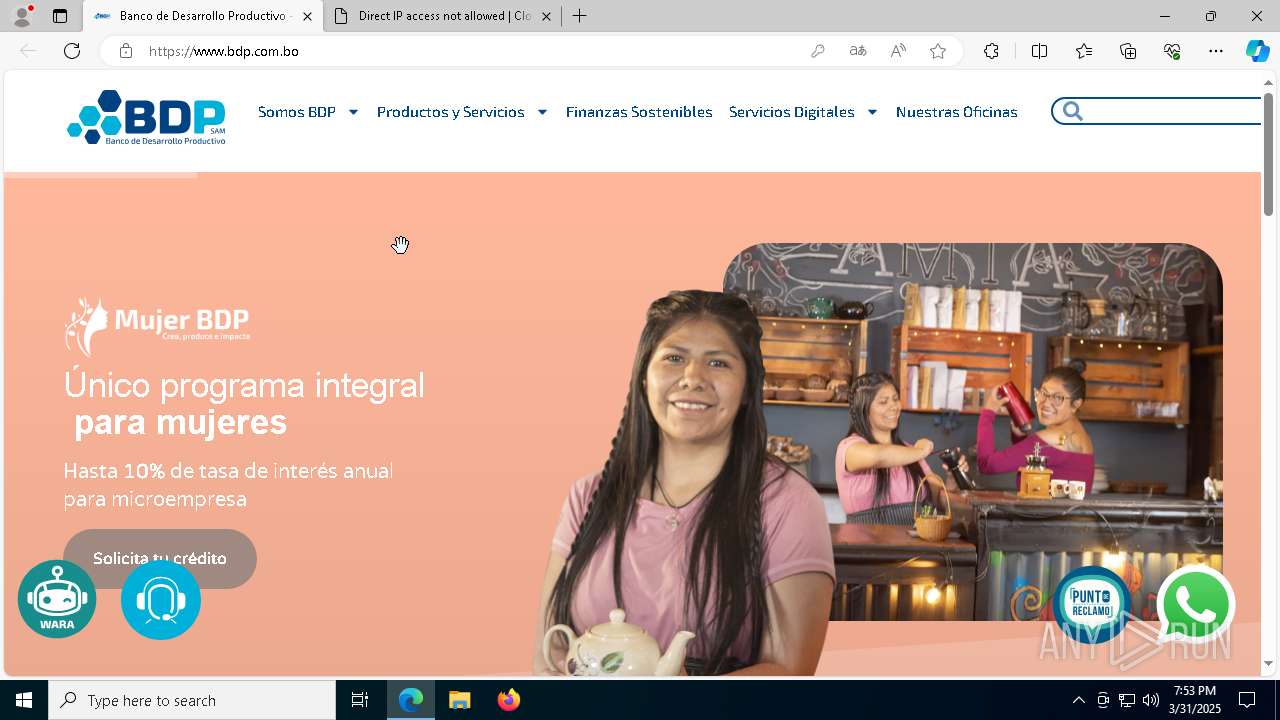Open the Favorites list icon
The width and height of the screenshot is (1280, 720).
click(x=1084, y=51)
